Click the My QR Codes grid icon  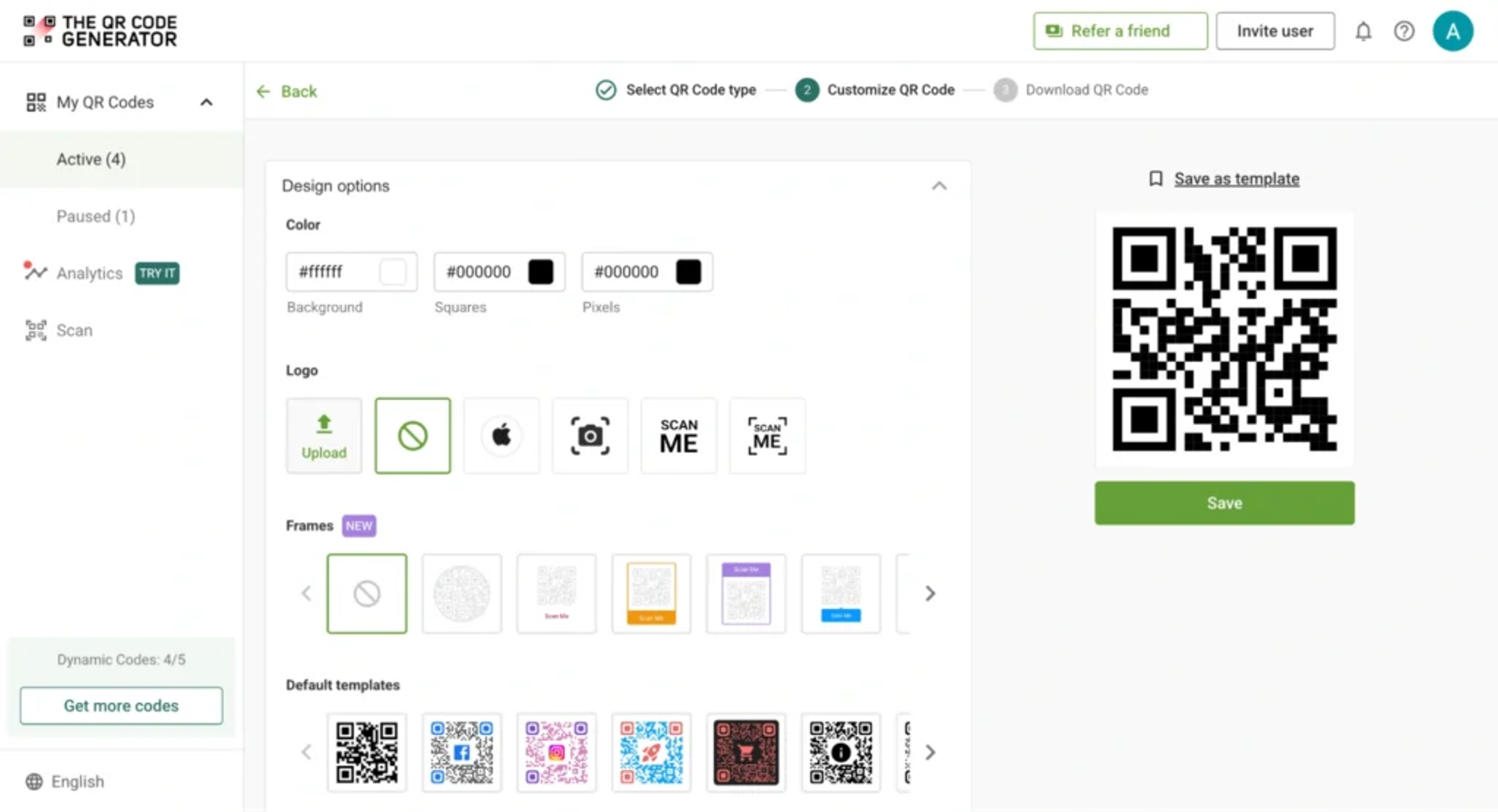[x=36, y=102]
